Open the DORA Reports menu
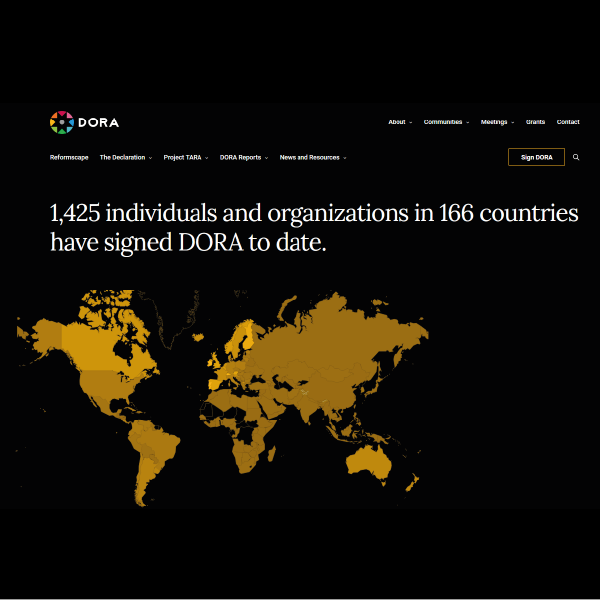 pos(240,157)
